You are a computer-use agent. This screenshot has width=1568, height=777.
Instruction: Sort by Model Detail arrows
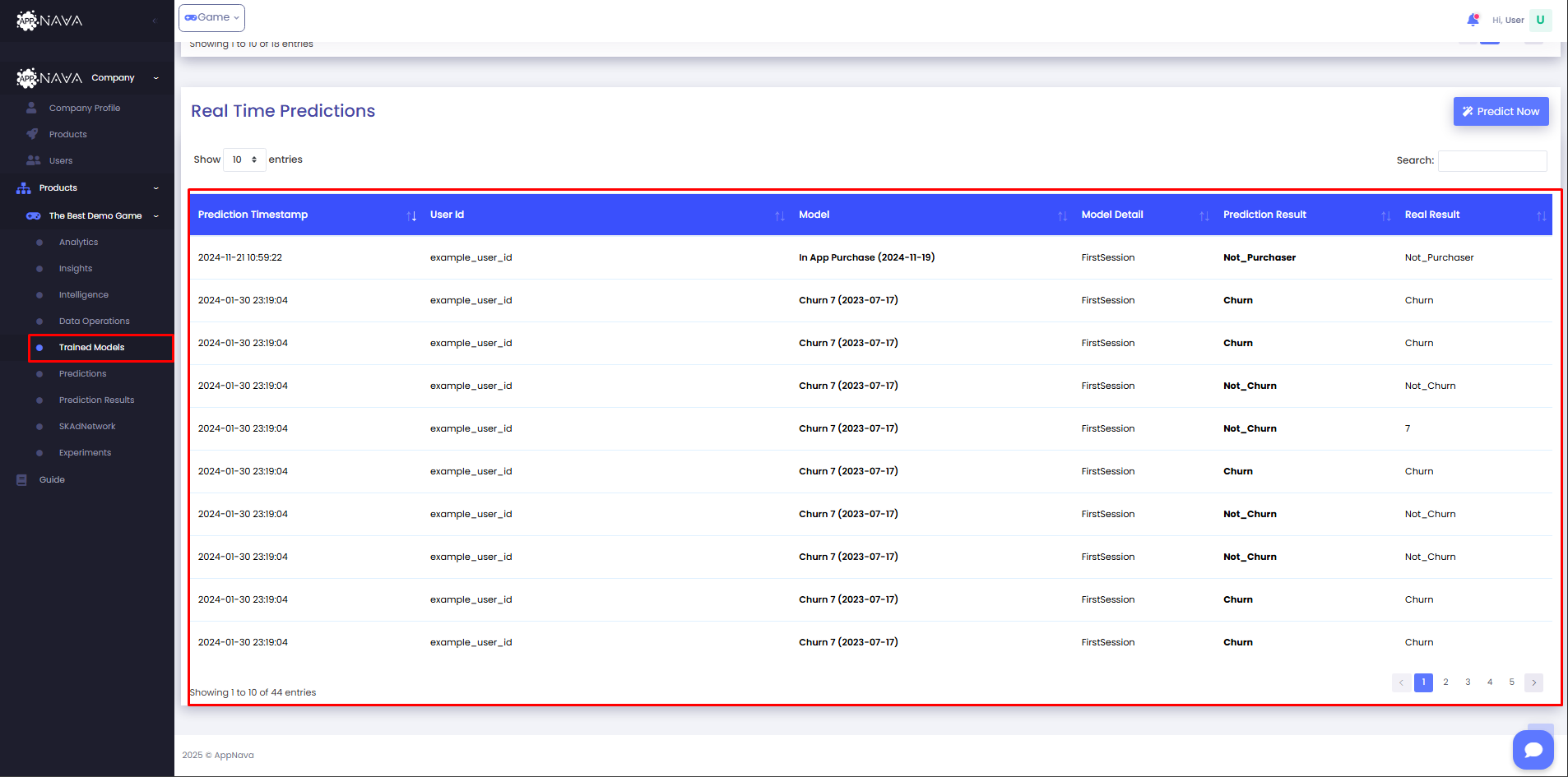pyautogui.click(x=1204, y=215)
